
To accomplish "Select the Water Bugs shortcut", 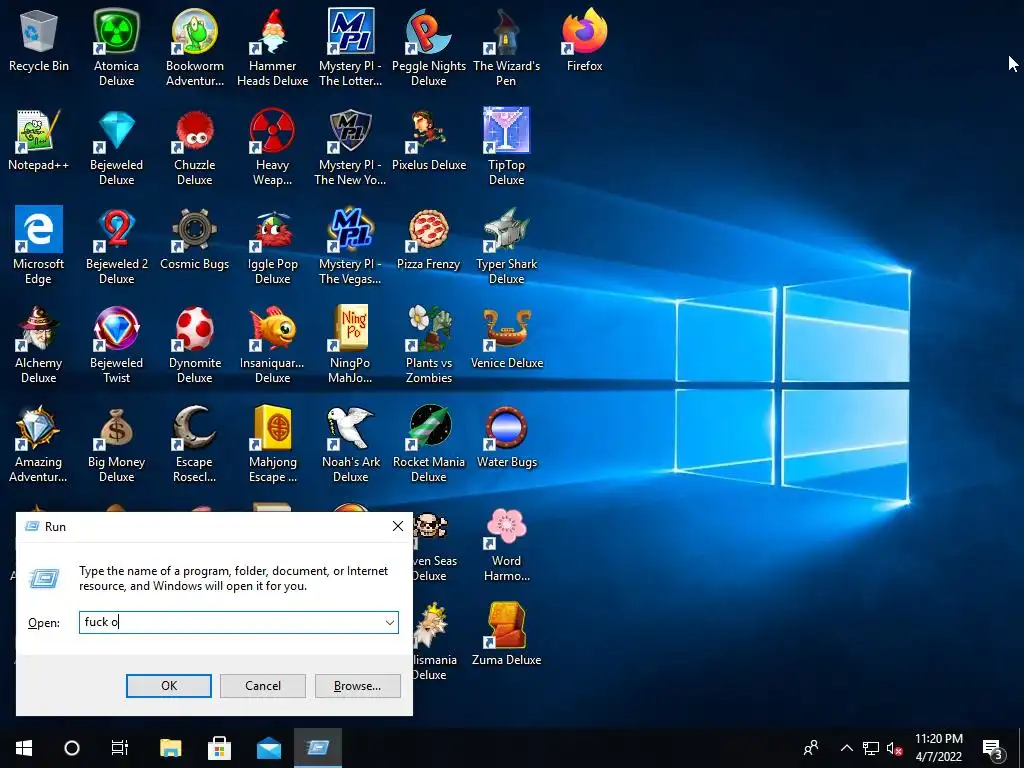I will coord(507,436).
